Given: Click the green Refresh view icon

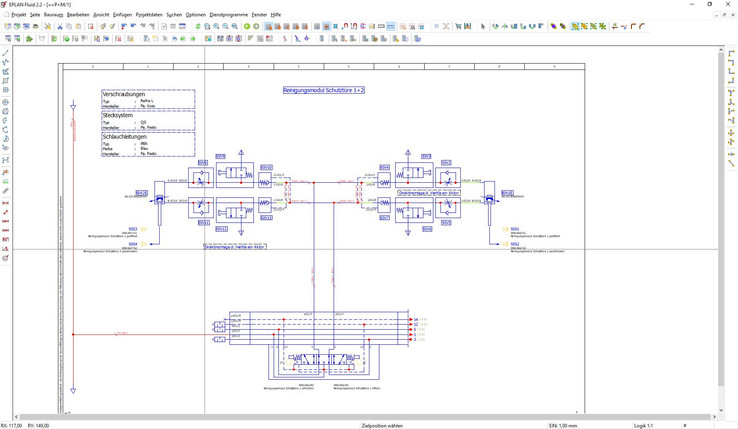Looking at the screenshot, I should (198, 26).
